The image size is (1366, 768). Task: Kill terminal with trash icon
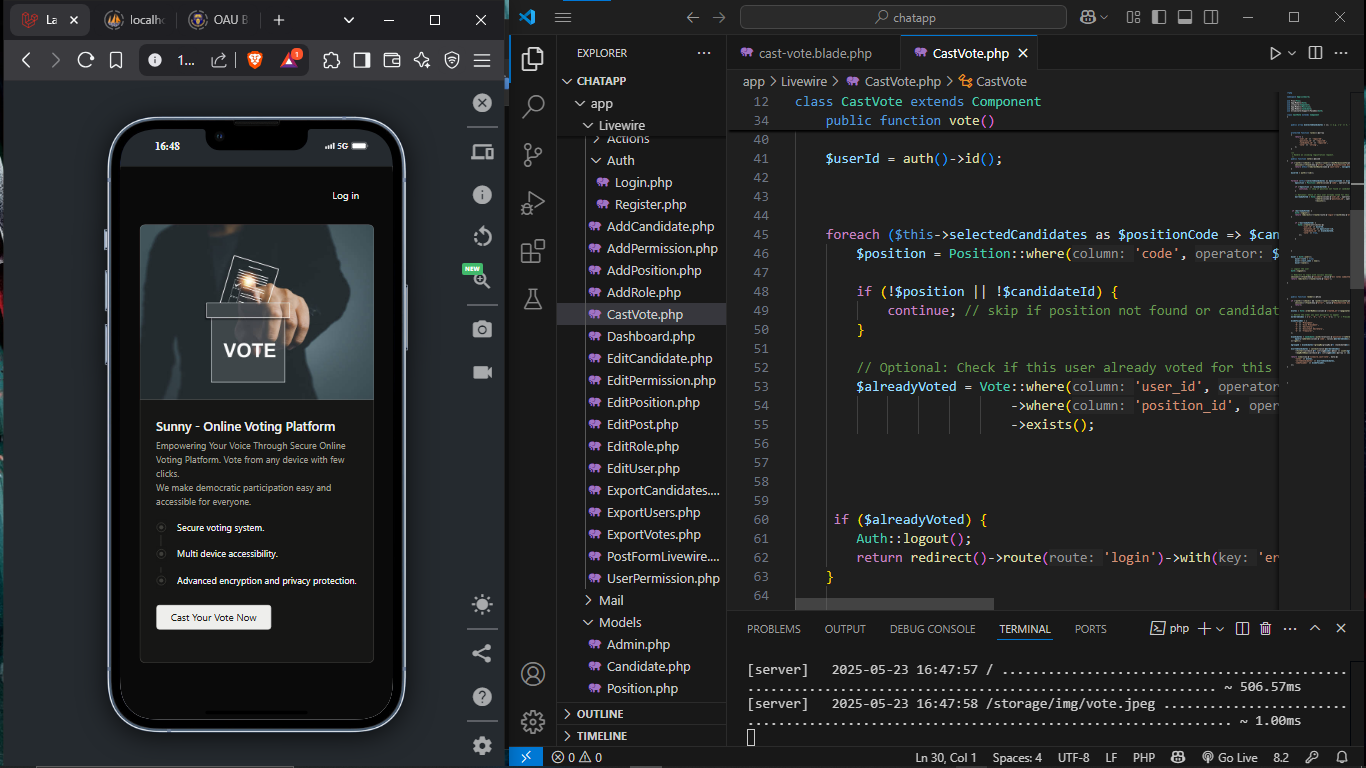click(1265, 629)
